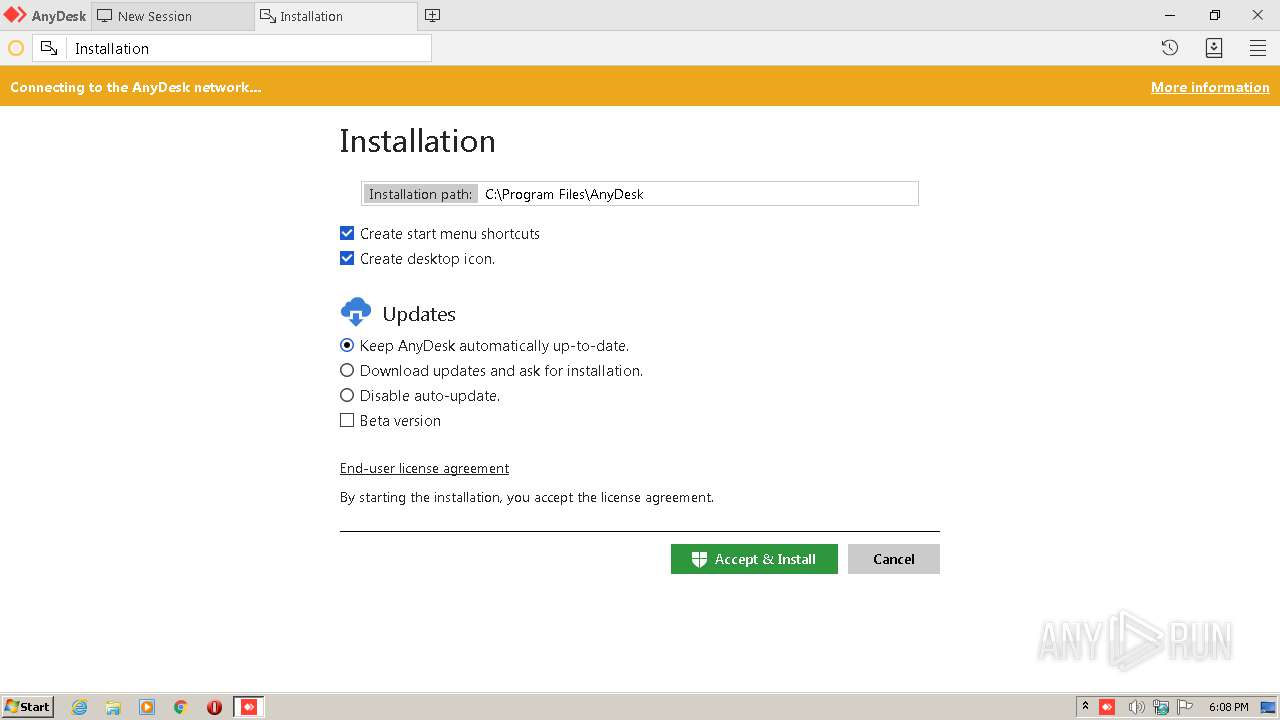Open Internet Explorer from taskbar
The width and height of the screenshot is (1280, 720).
[79, 707]
